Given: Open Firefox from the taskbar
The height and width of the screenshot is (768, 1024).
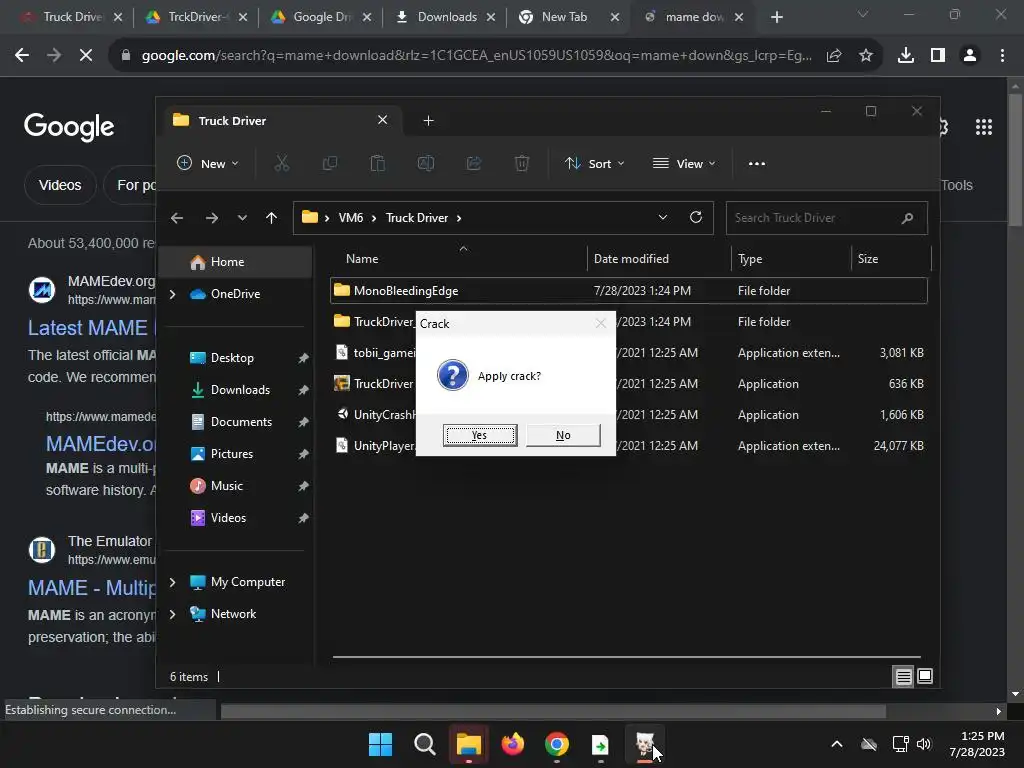Looking at the screenshot, I should tap(513, 744).
